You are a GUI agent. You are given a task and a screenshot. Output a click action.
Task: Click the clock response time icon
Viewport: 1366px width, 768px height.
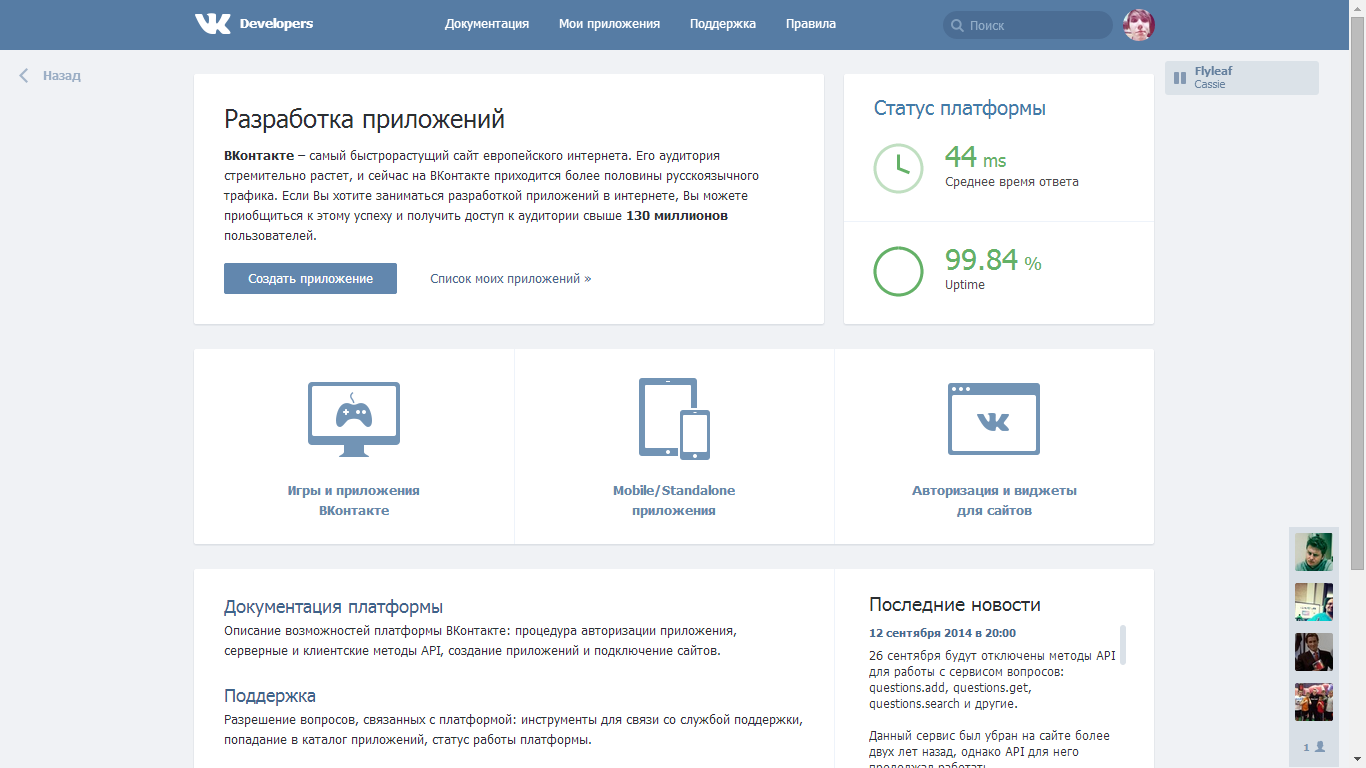click(x=898, y=168)
